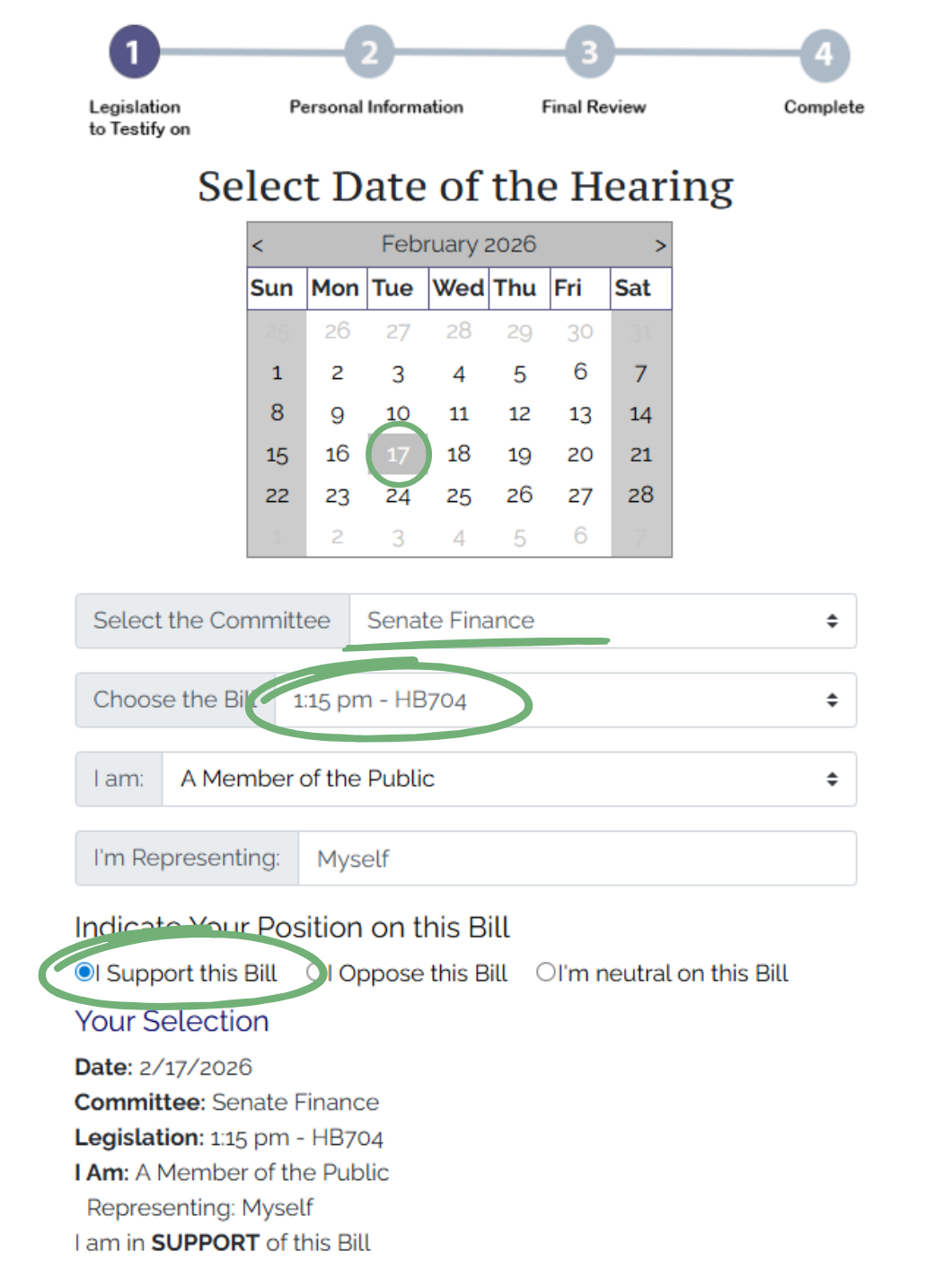
Task: Go to next month in calendar
Action: point(660,245)
